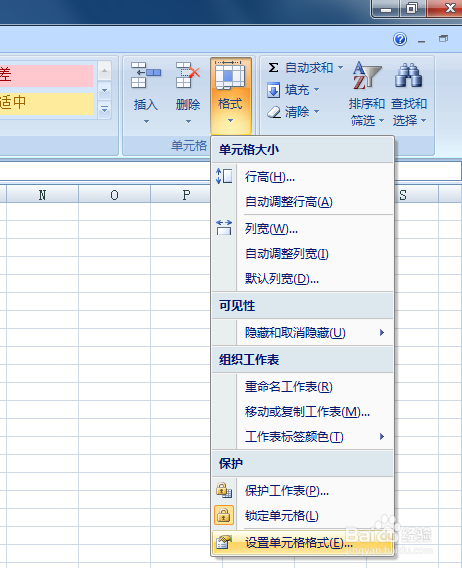Open the Clear (清除) dropdown arrow
The height and width of the screenshot is (568, 462).
pos(316,111)
